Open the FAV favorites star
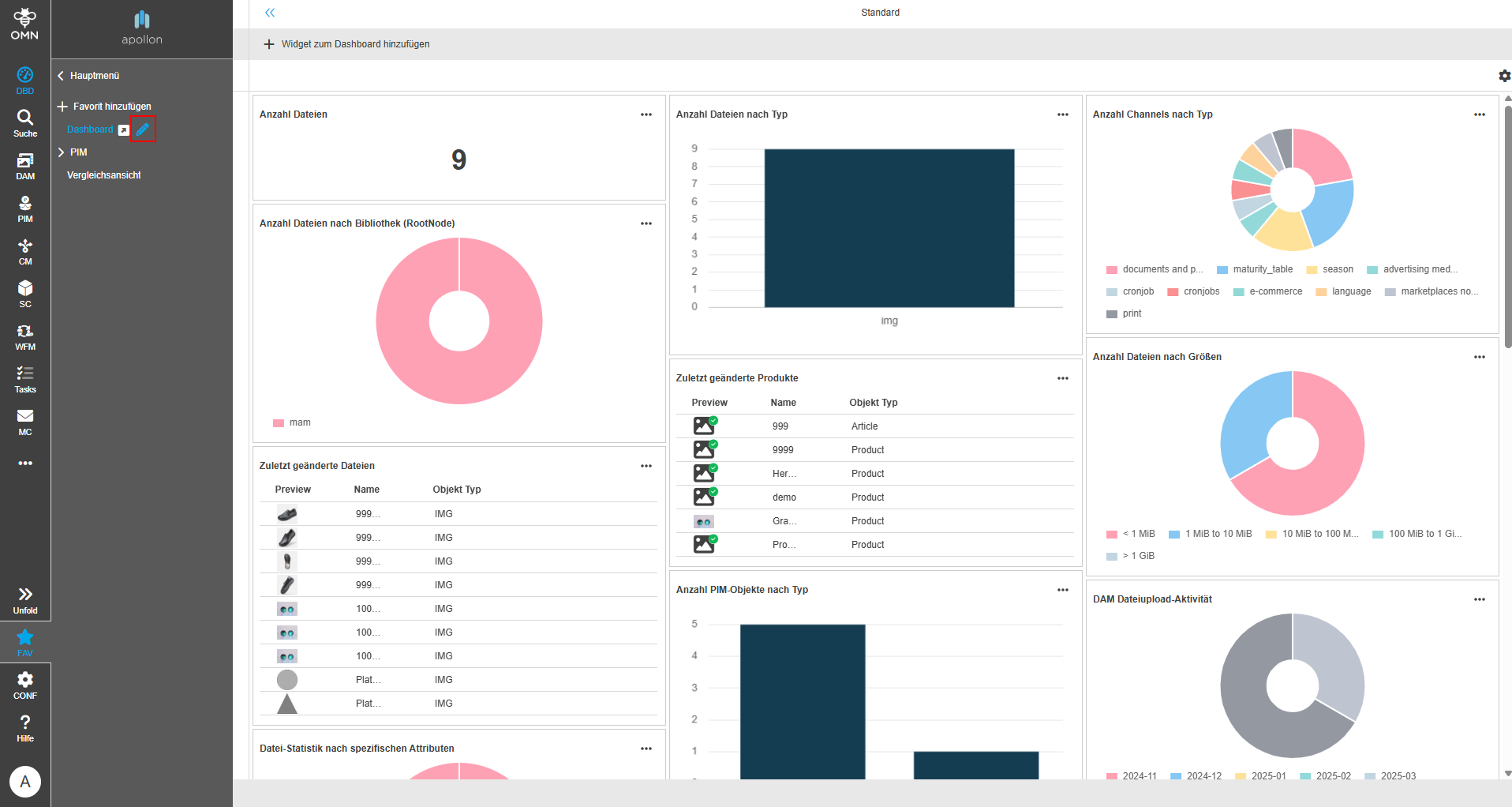Image resolution: width=1512 pixels, height=807 pixels. (x=25, y=642)
